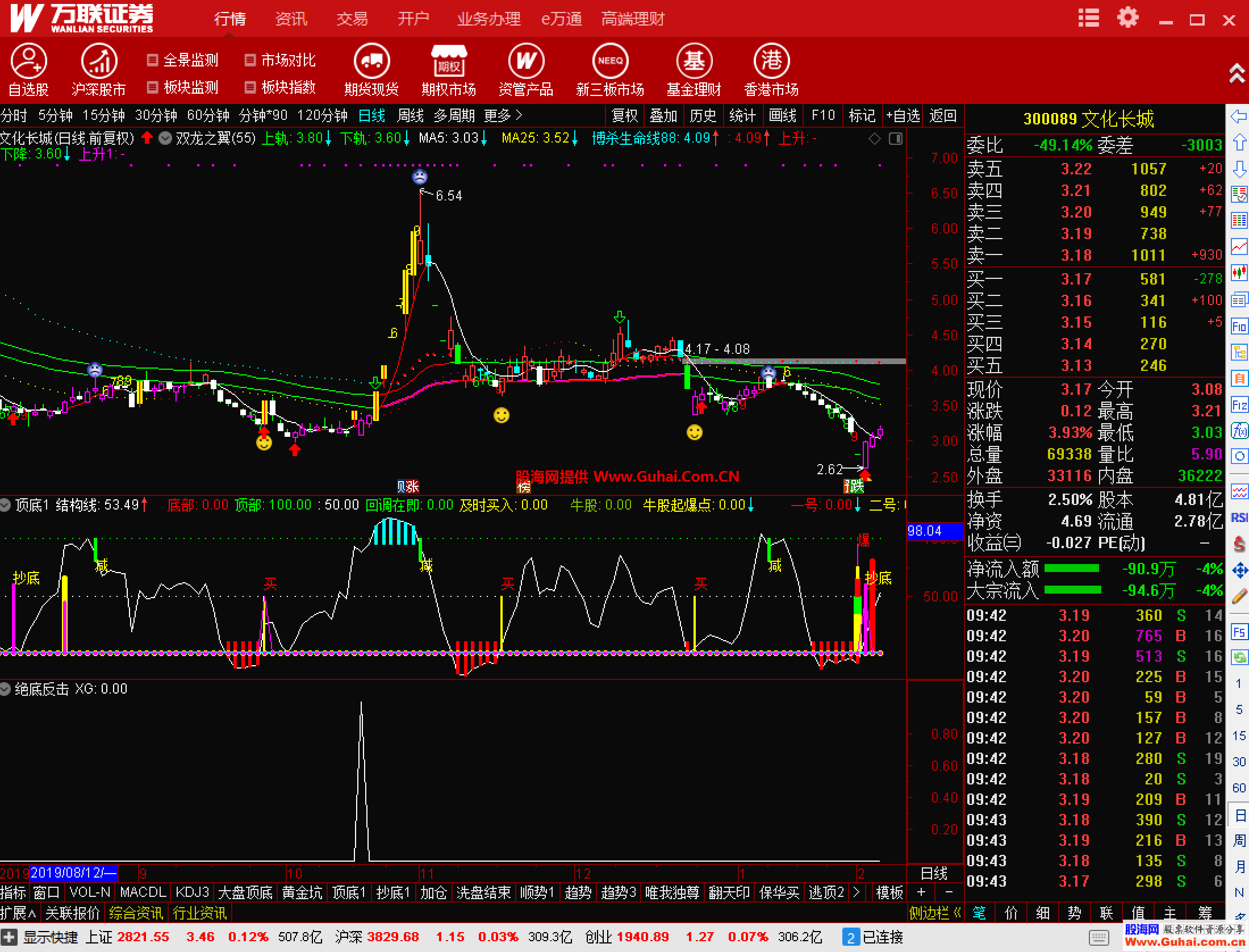Open the list menu icon in title bar
The height and width of the screenshot is (952, 1249).
[1089, 18]
